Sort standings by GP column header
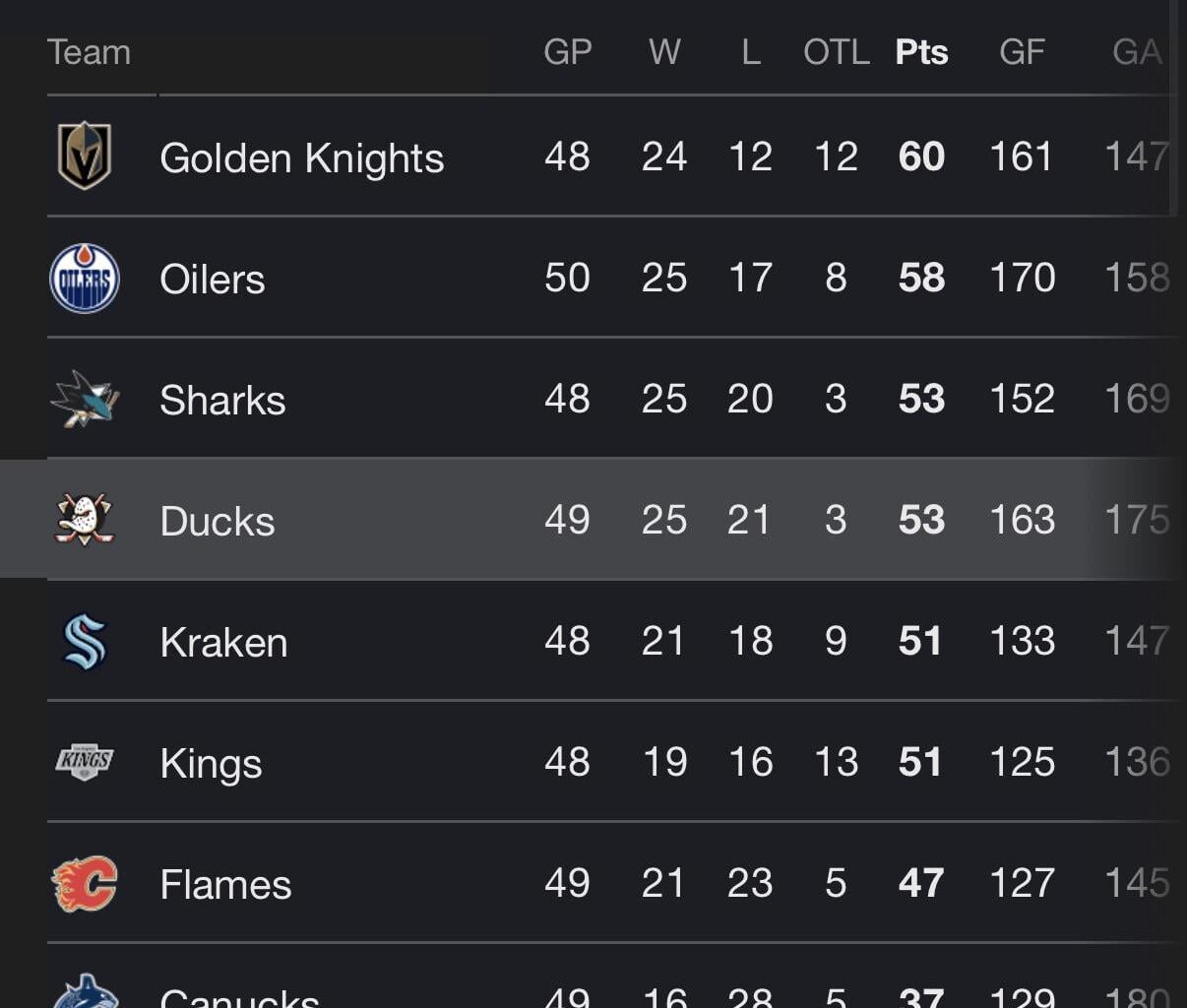This screenshot has width=1187, height=1008. [x=567, y=52]
